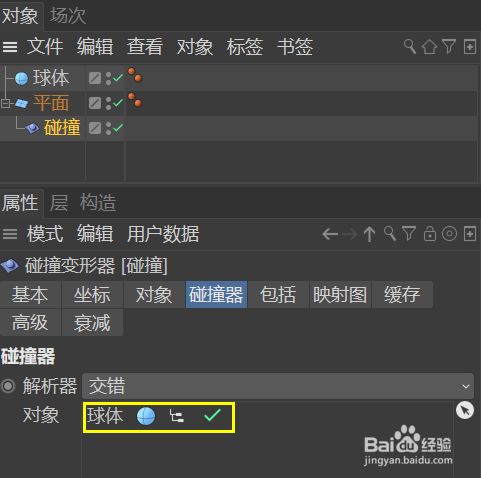Click the back arrow in Attributes panel
481x478 pixels.
coord(330,234)
